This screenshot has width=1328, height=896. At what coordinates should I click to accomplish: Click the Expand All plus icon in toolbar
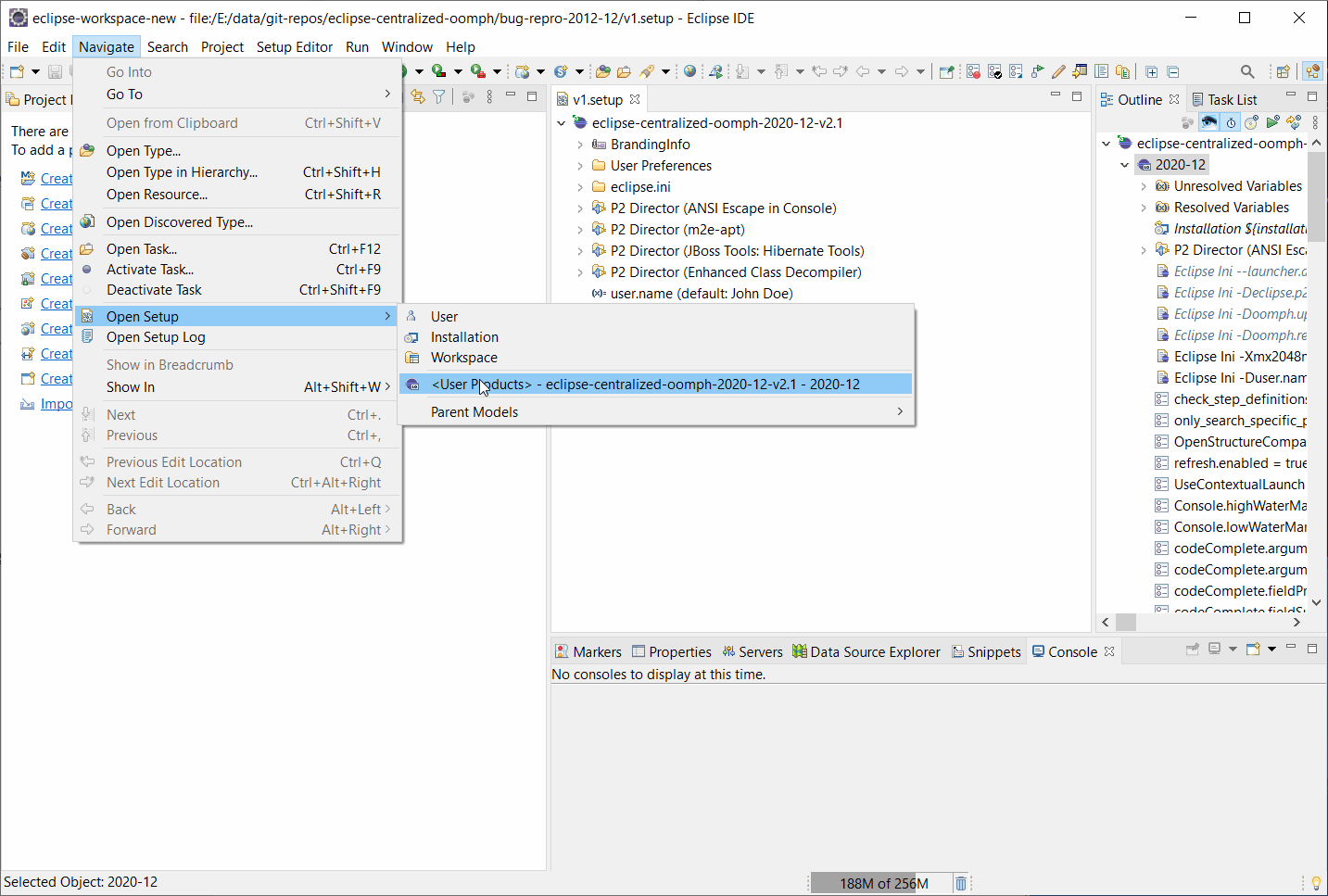pos(1151,71)
